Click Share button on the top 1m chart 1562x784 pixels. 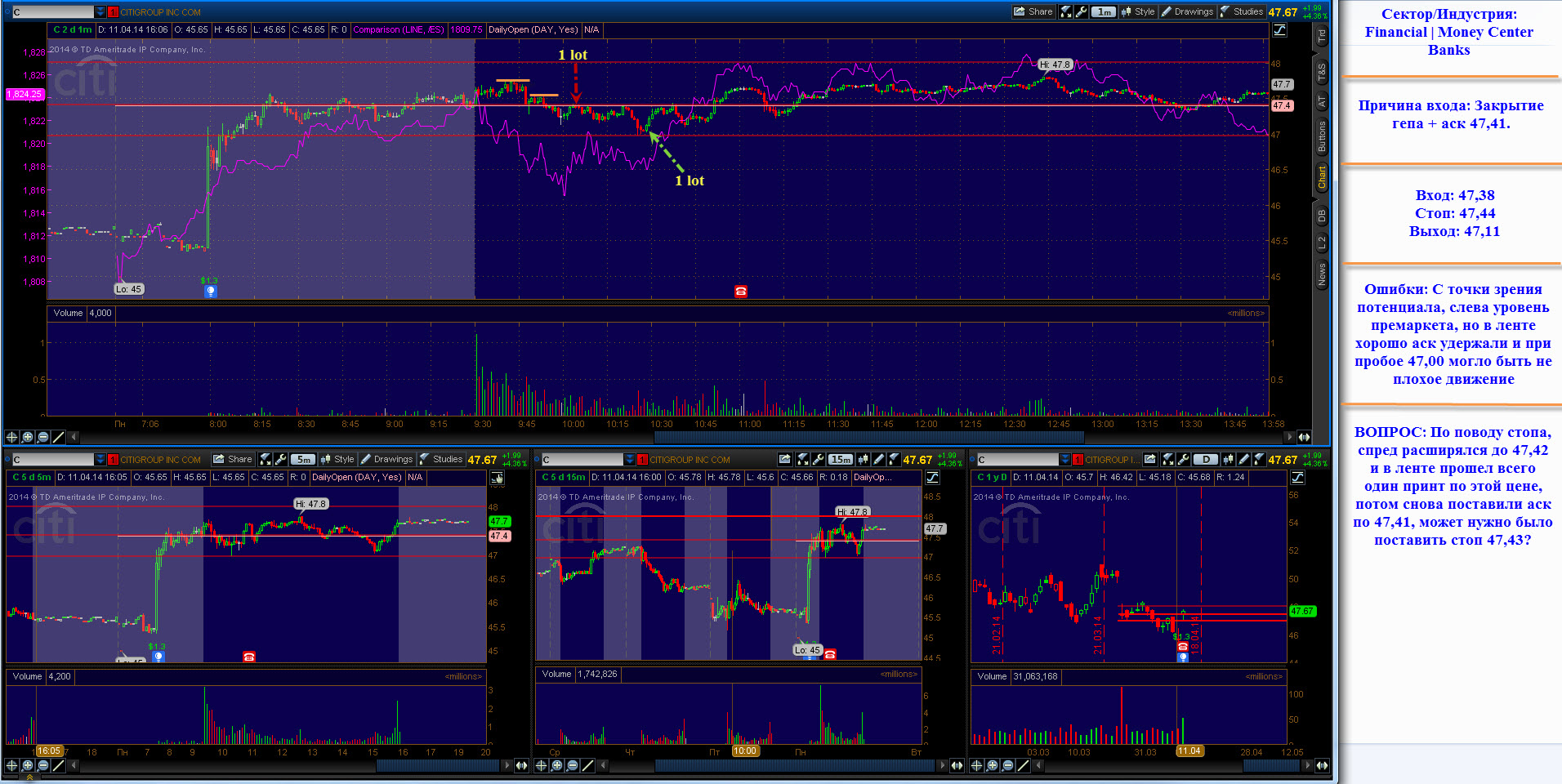(x=1033, y=11)
